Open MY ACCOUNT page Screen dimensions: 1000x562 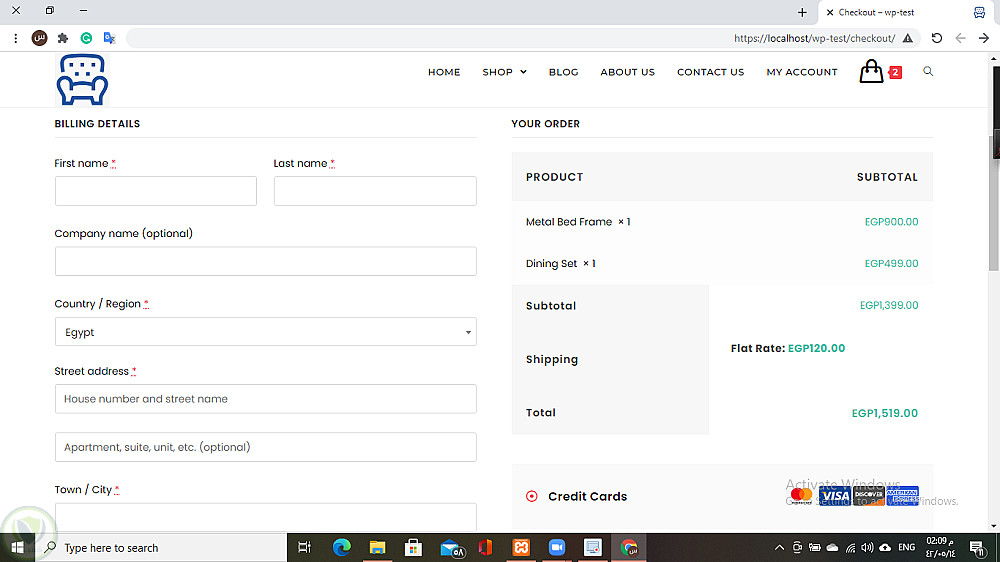tap(802, 72)
